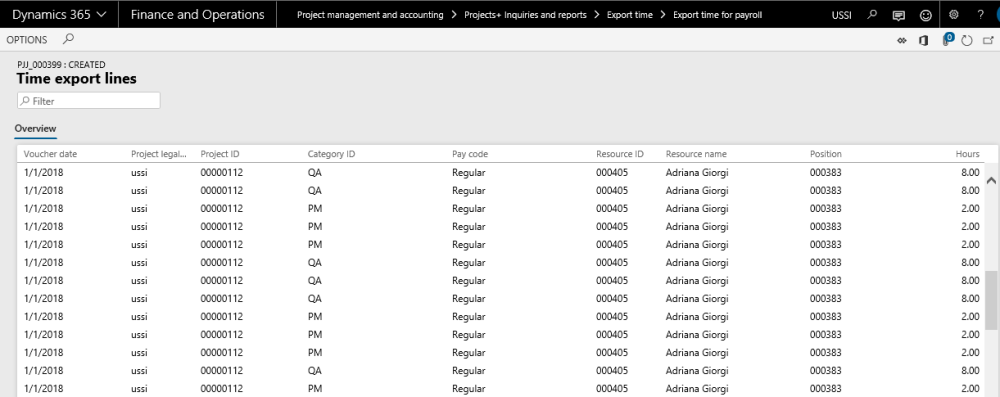This screenshot has height=397, width=1000.
Task: Open the global search magnifier in top bar
Action: [x=873, y=14]
